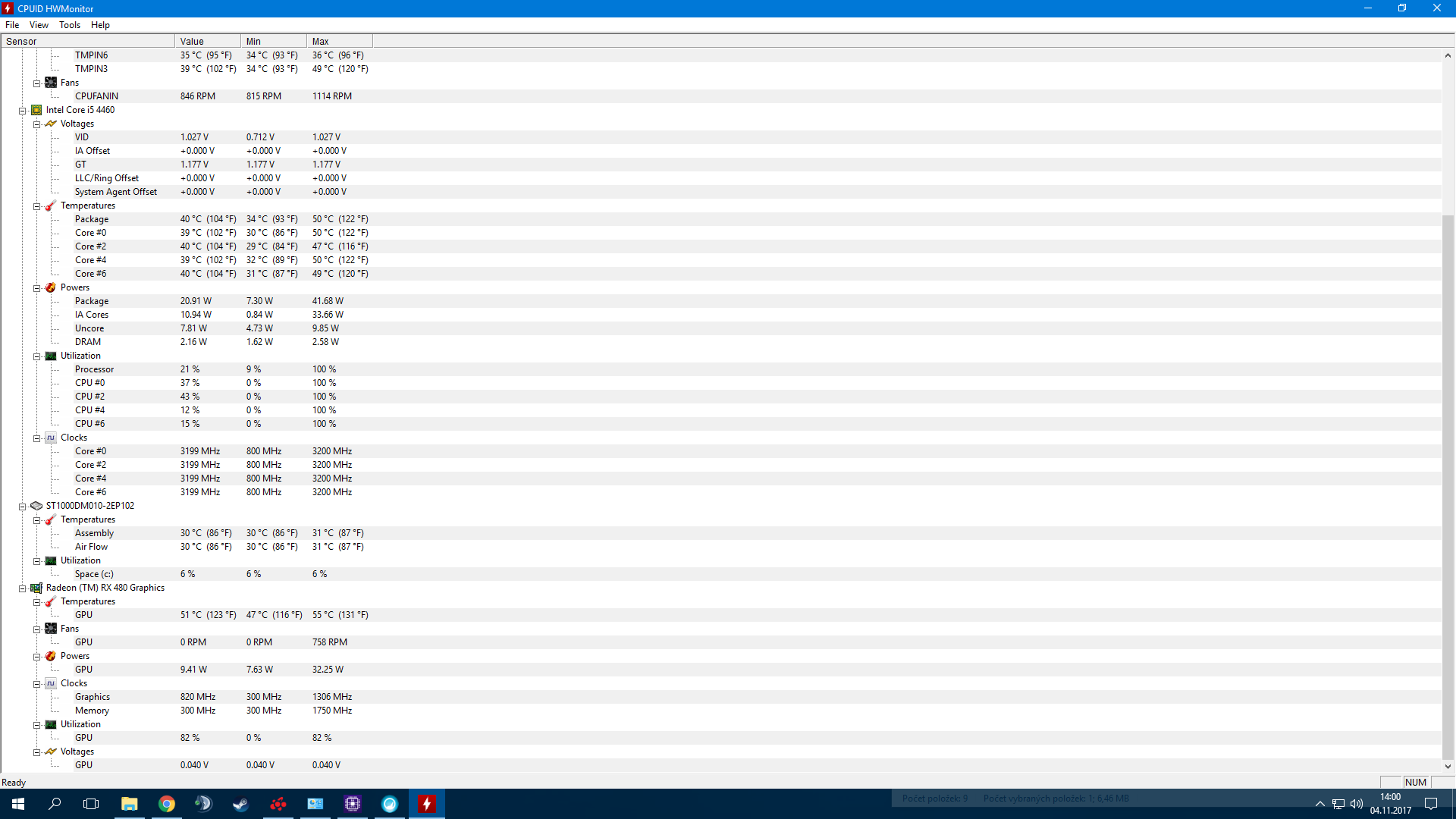Click the CPU Powers flame icon
Screen dimensions: 1456x819
pos(51,287)
